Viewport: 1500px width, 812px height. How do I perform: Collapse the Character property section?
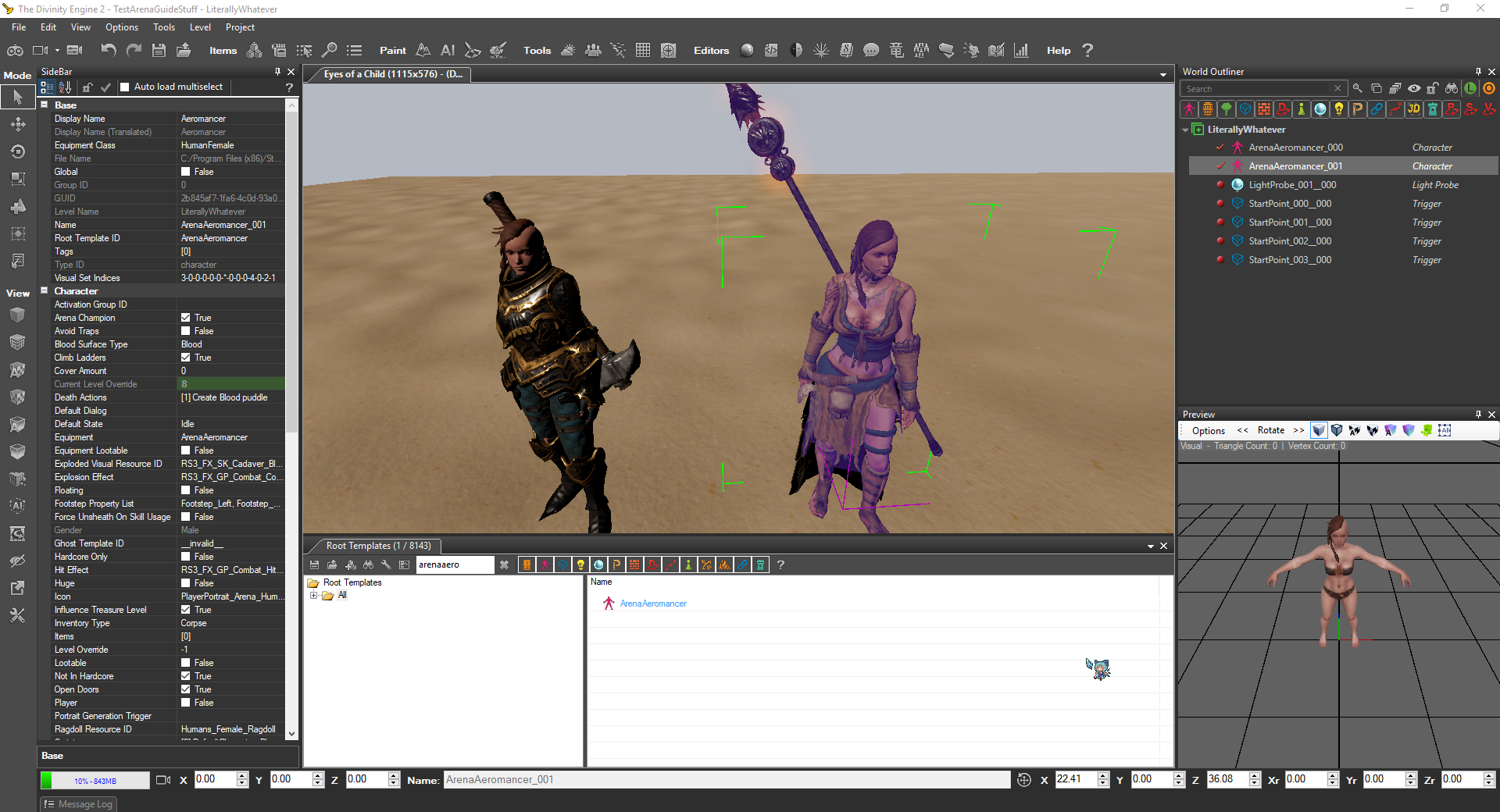[45, 290]
